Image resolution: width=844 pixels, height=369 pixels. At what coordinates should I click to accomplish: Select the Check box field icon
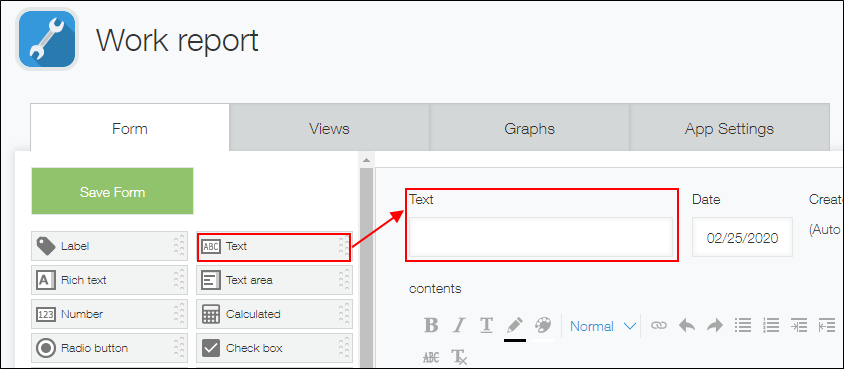210,348
